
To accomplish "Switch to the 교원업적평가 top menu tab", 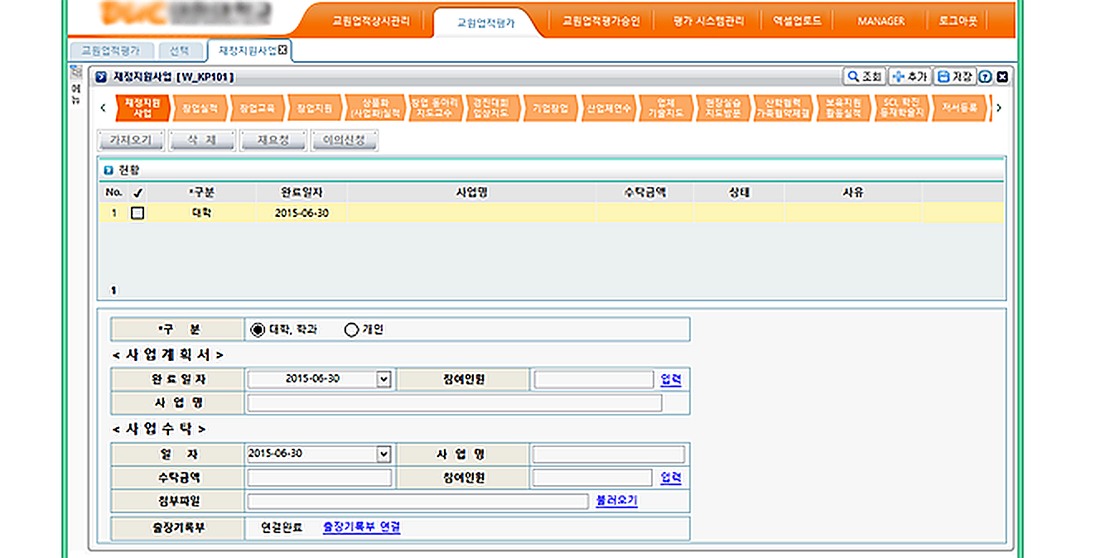I will click(x=486, y=22).
